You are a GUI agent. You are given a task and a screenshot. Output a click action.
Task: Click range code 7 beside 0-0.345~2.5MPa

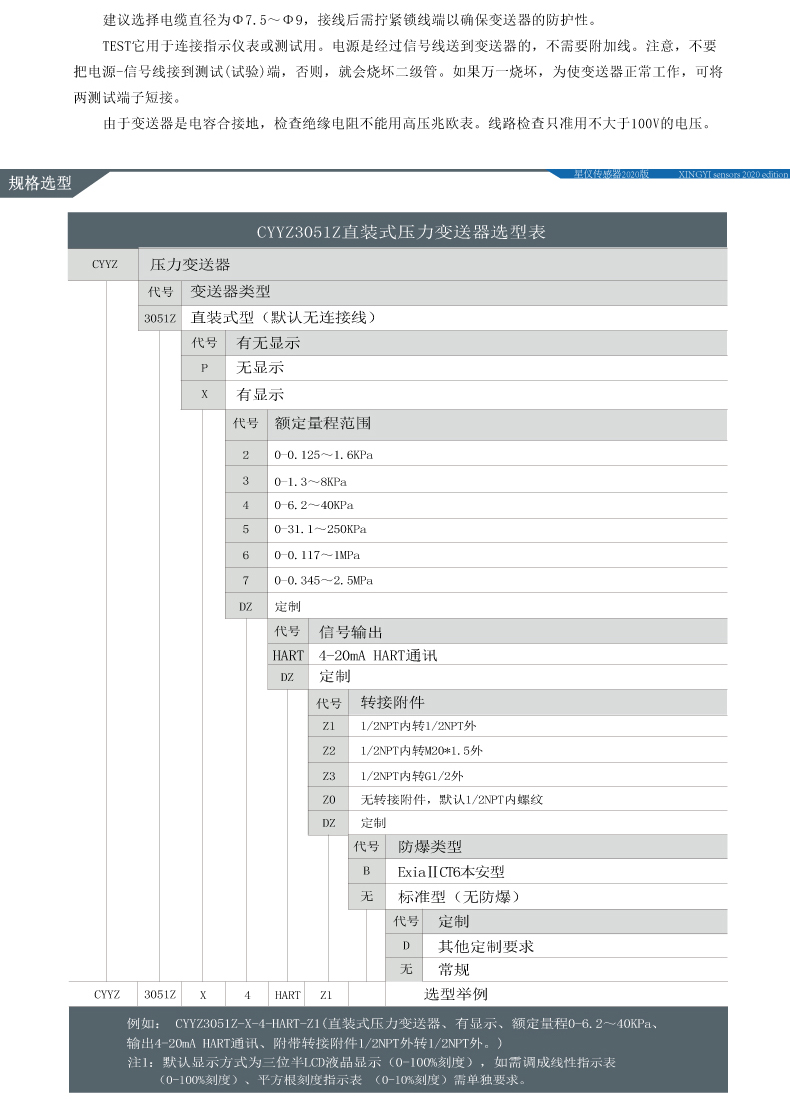pyautogui.click(x=246, y=580)
